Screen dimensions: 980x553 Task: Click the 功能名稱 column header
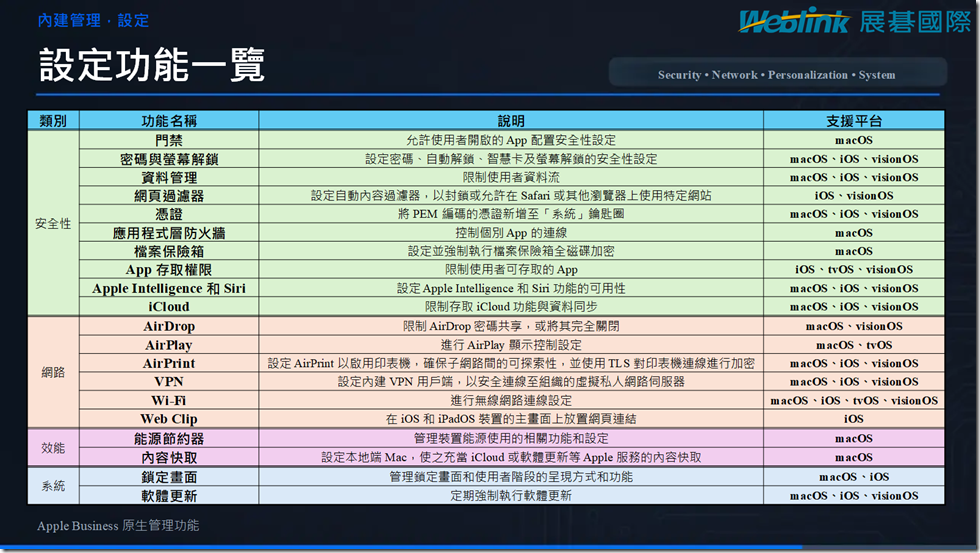[x=169, y=121]
